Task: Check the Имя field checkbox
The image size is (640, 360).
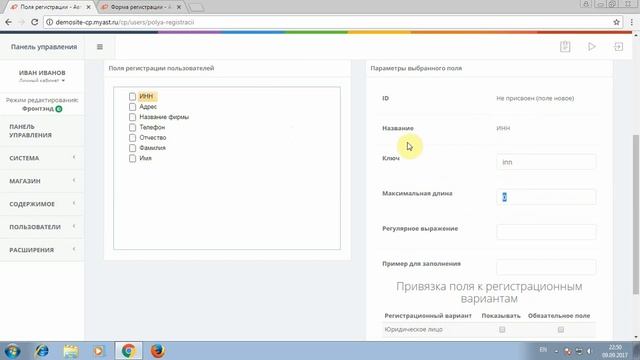Action: point(132,158)
